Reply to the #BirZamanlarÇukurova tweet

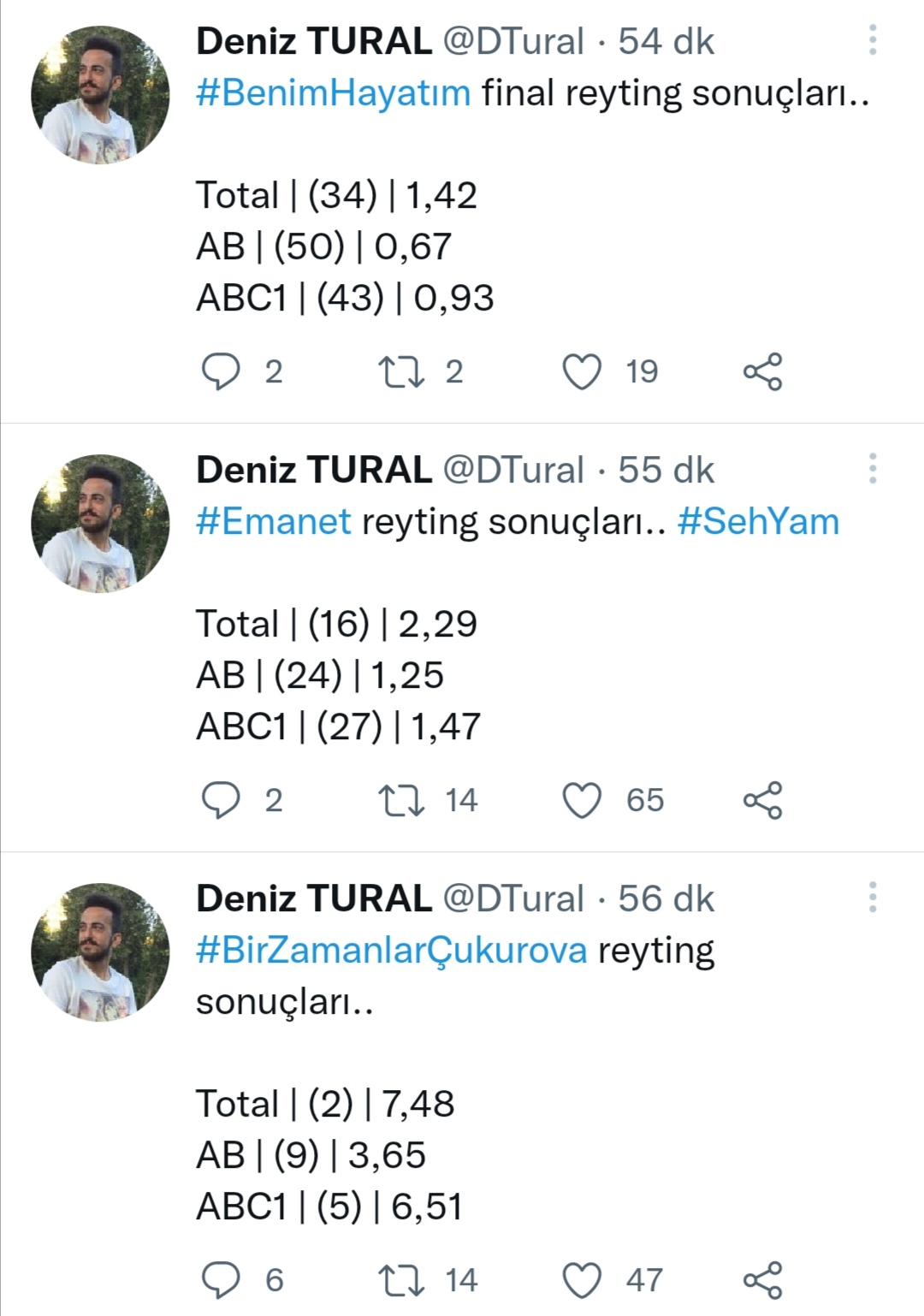coord(221,1281)
